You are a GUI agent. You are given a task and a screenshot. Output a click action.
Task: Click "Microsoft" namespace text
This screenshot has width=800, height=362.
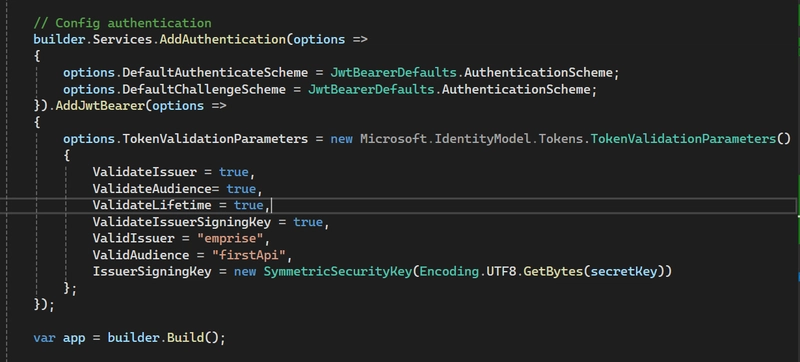[x=393, y=139]
